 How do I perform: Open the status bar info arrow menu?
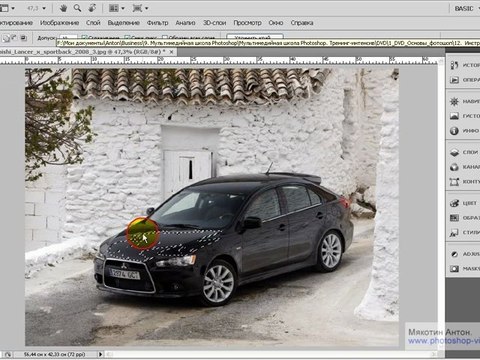[x=100, y=354]
